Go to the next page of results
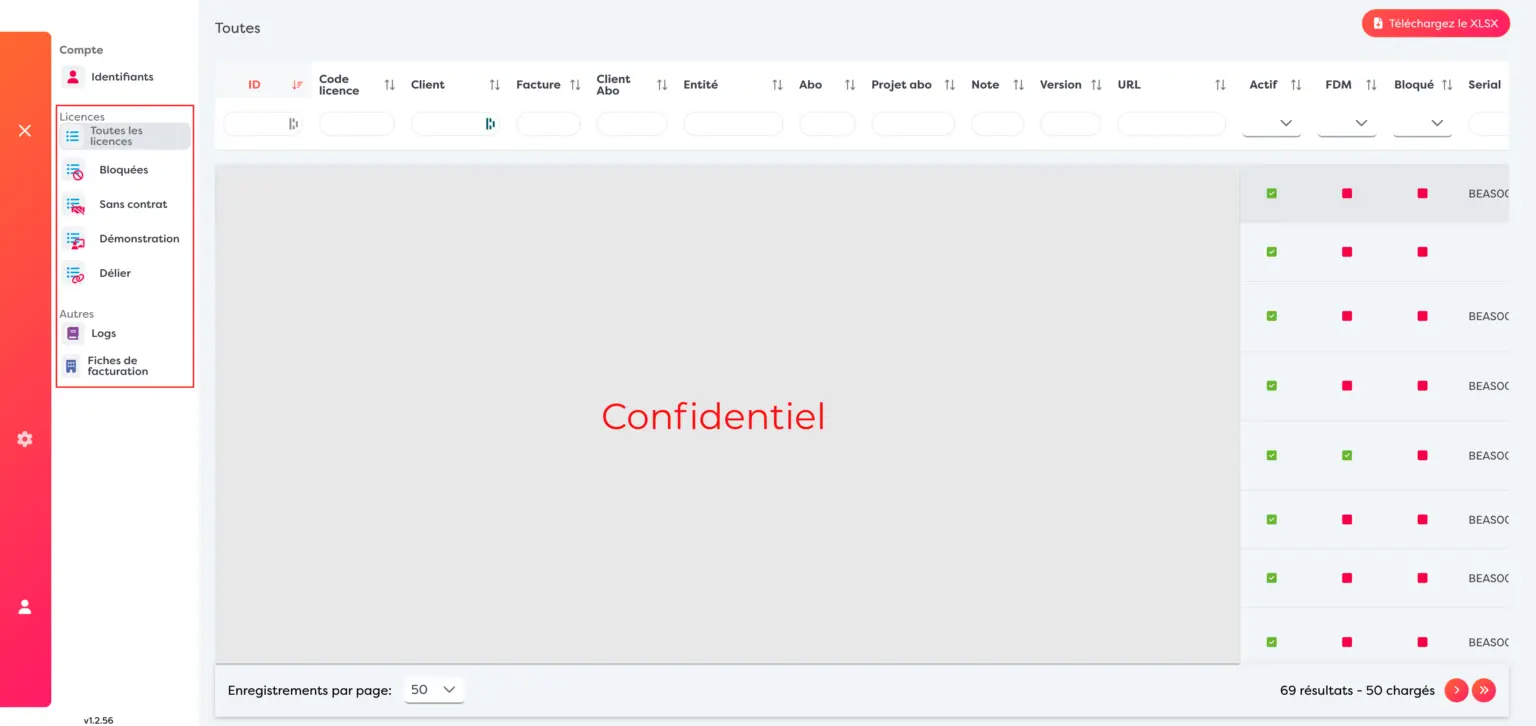1536x726 pixels. coord(1456,690)
